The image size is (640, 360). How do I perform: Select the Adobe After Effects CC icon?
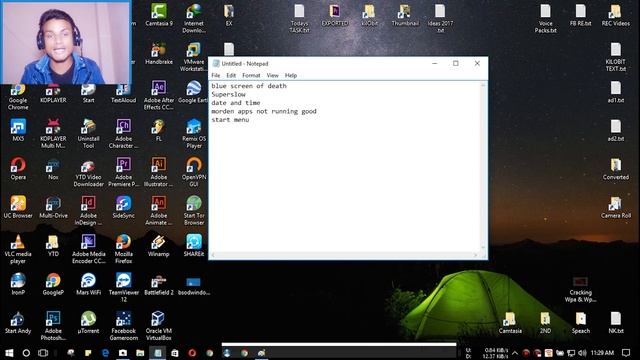coord(159,95)
